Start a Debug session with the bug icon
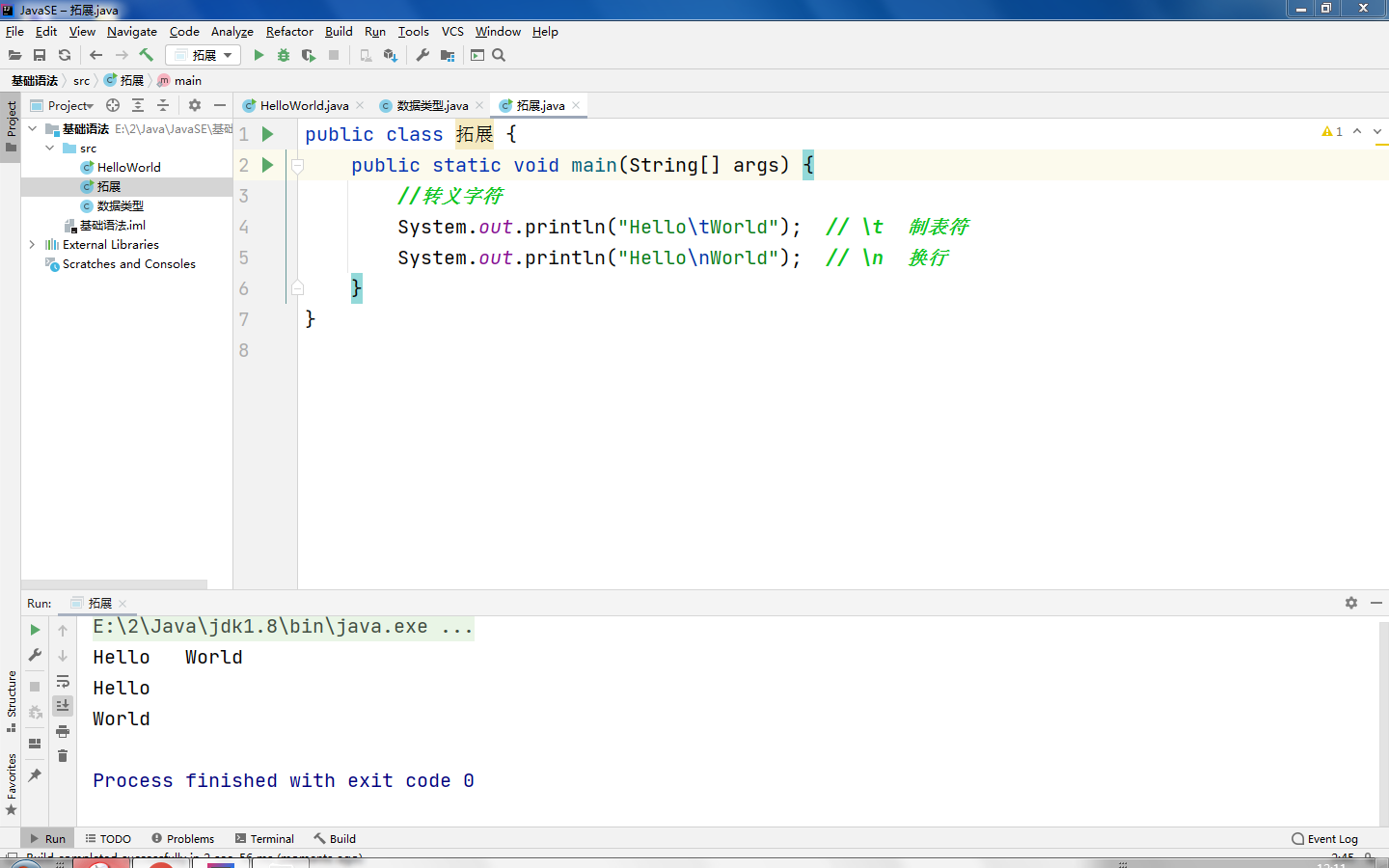Viewport: 1389px width, 868px height. 283,55
